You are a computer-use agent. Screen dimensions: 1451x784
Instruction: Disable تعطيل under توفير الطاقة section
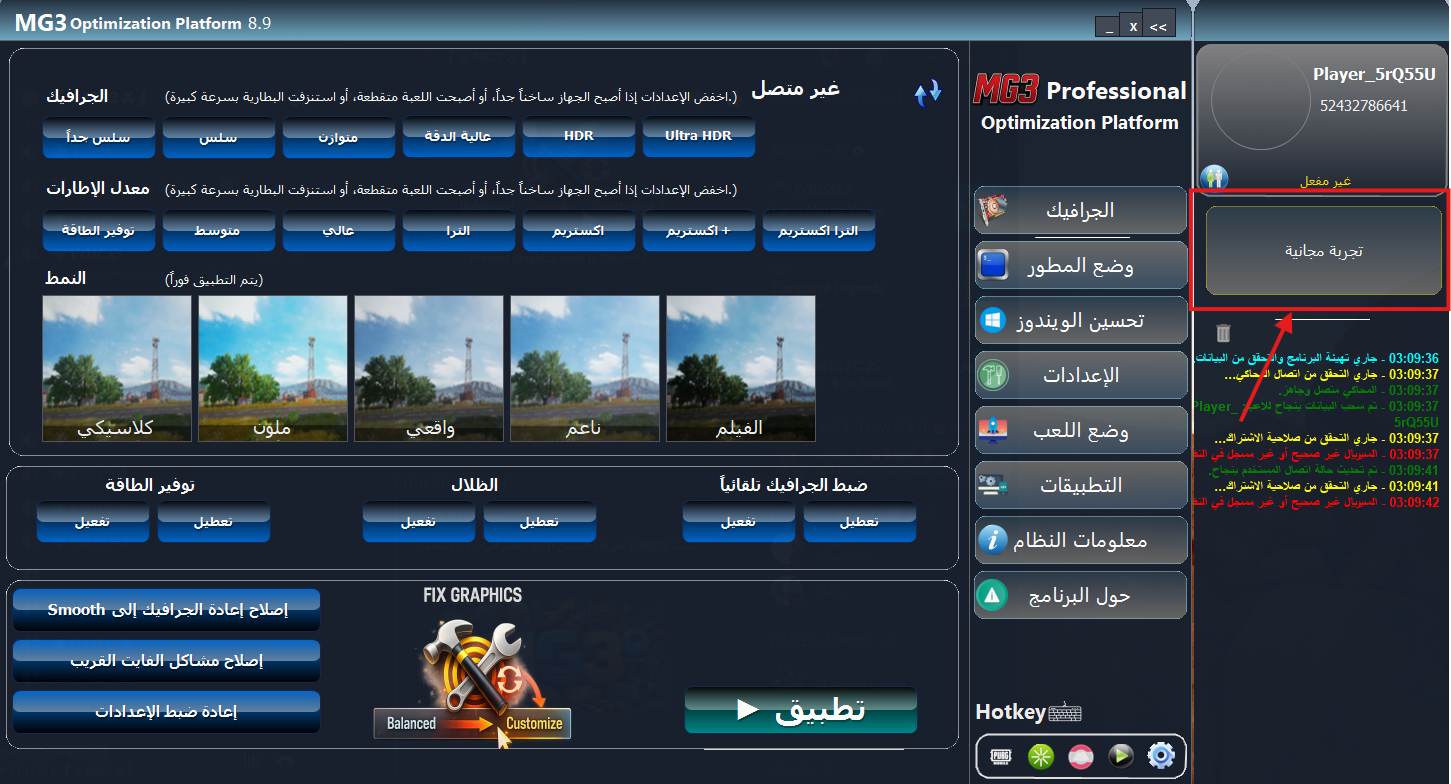click(x=213, y=521)
